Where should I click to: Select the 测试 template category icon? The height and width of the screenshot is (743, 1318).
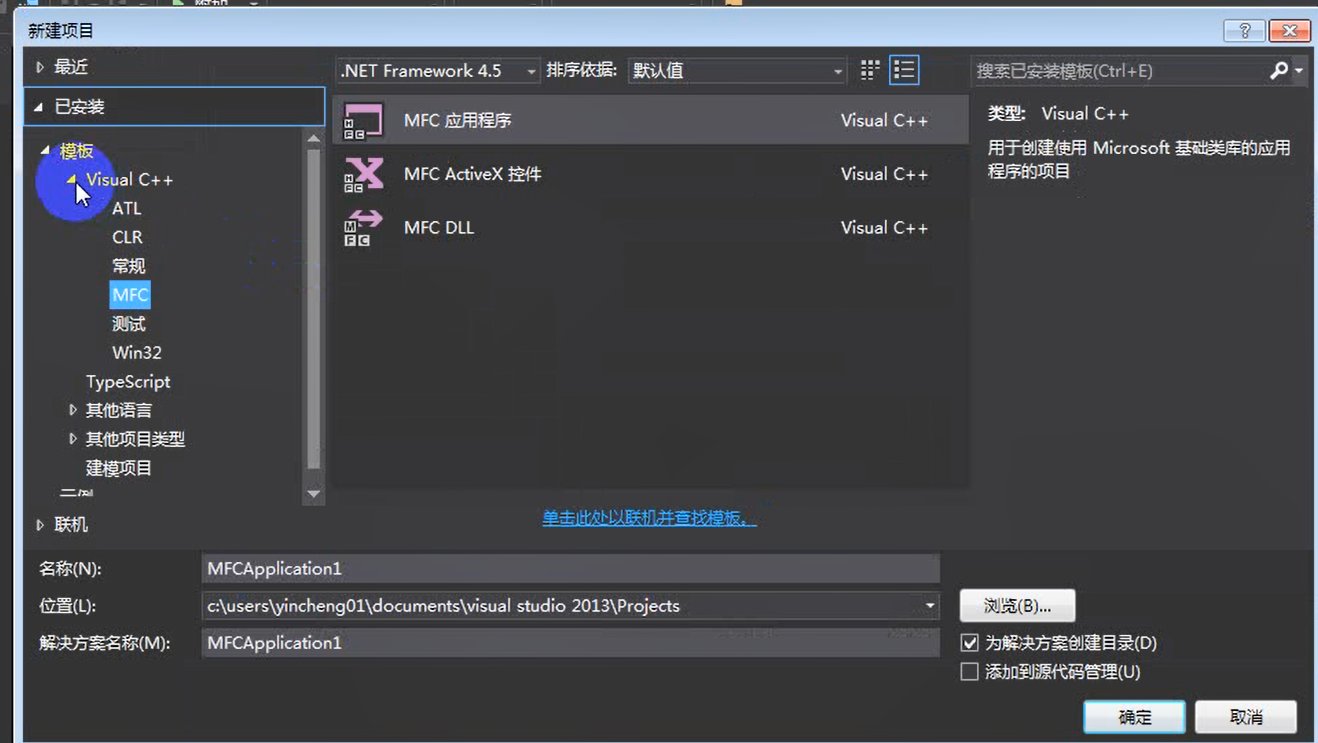pos(129,323)
